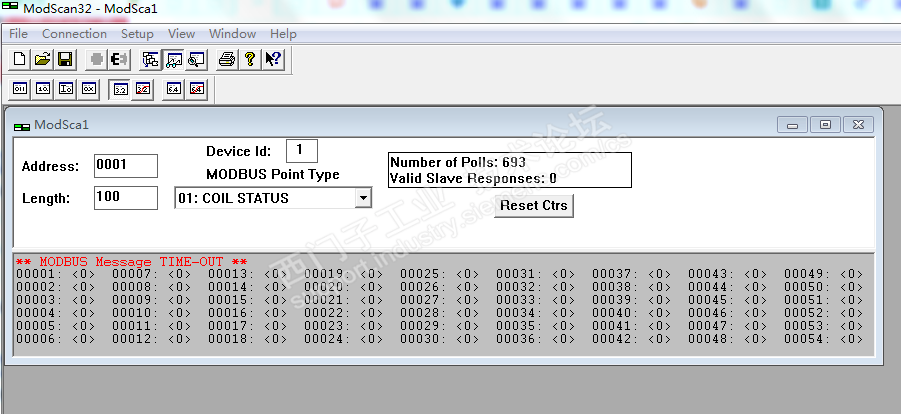Select the coil entry 00045: <0>
Image resolution: width=901 pixels, height=414 pixels.
727,300
